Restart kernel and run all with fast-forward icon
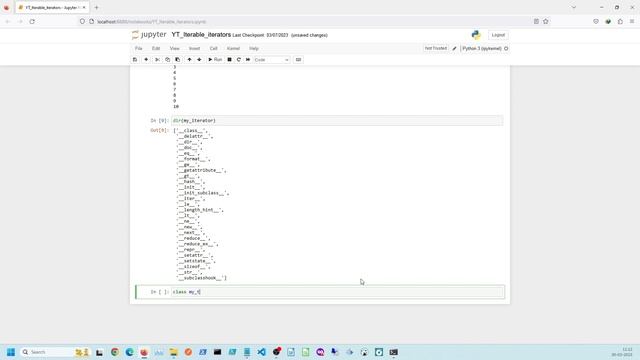 click(248, 60)
